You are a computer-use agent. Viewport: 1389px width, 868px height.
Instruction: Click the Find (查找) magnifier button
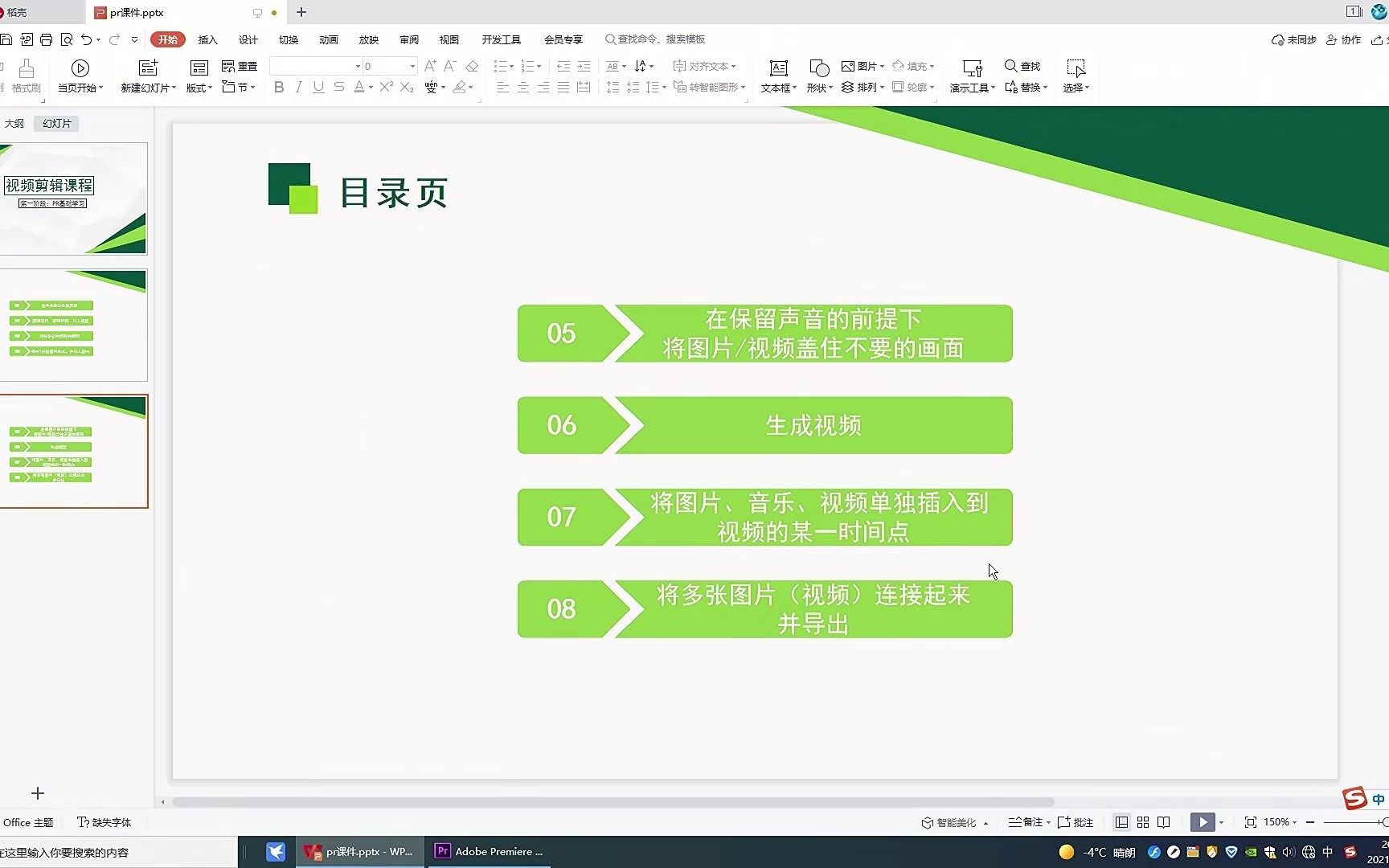point(1022,66)
